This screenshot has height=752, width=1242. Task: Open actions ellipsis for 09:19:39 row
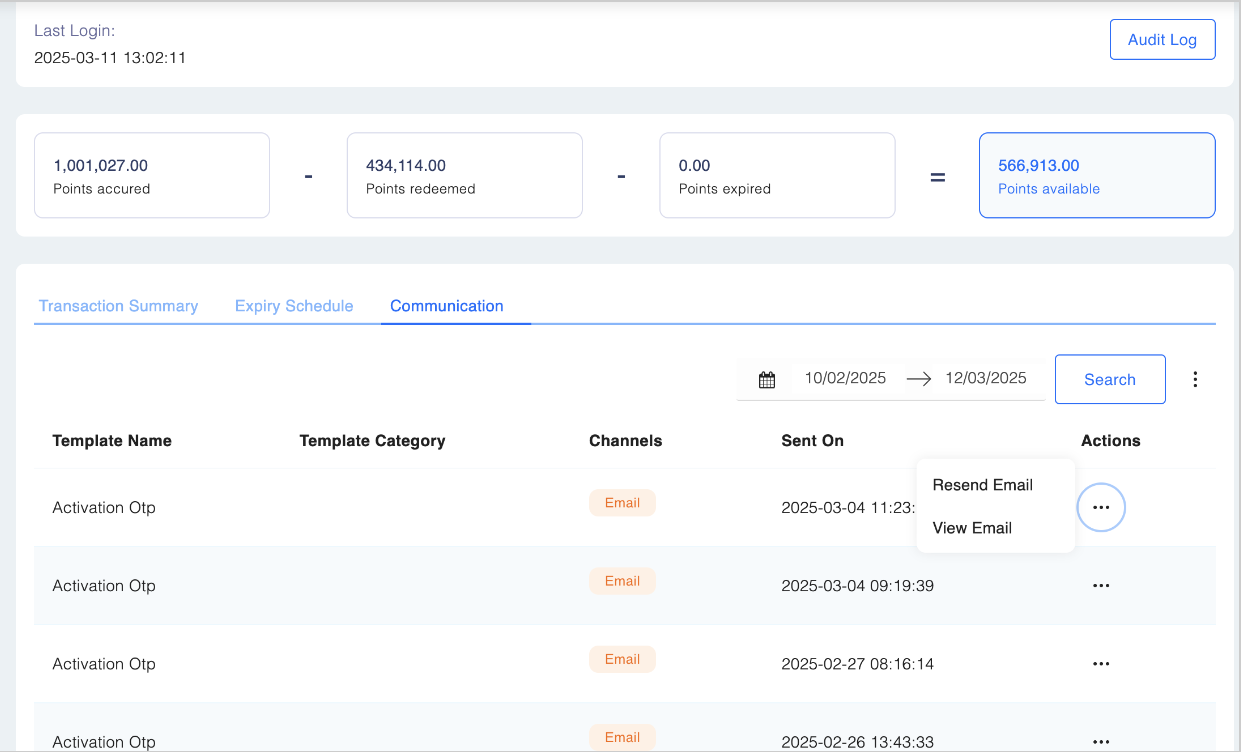point(1101,586)
